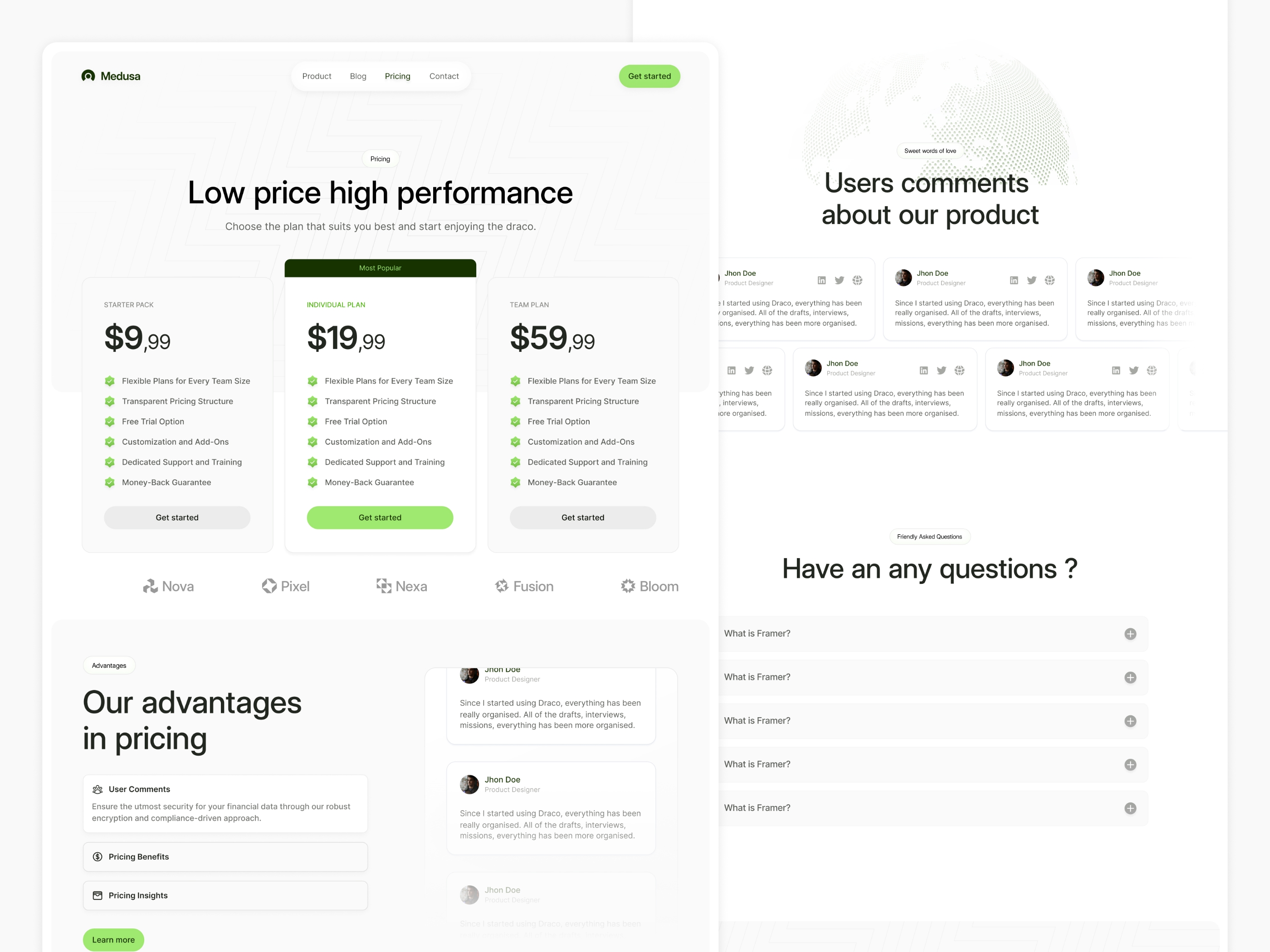Click the Medusa logo icon
Image resolution: width=1270 pixels, height=952 pixels.
tap(89, 76)
